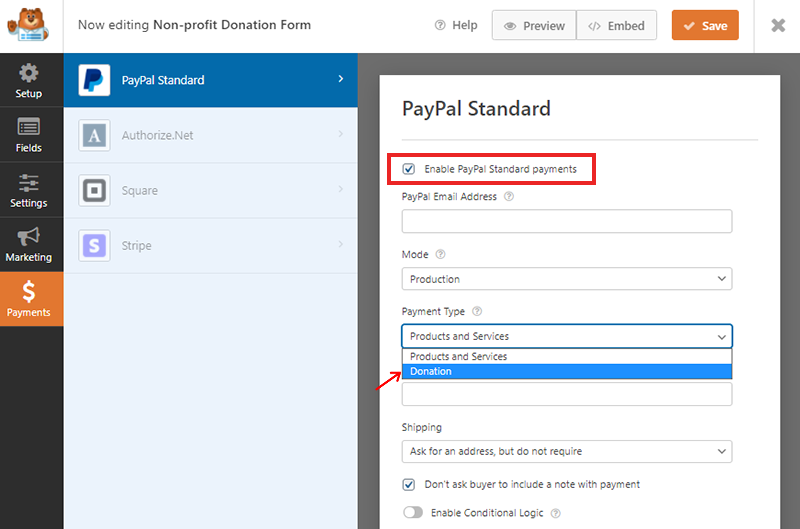Turn on Enable Conditional Logic toggle

click(x=413, y=512)
